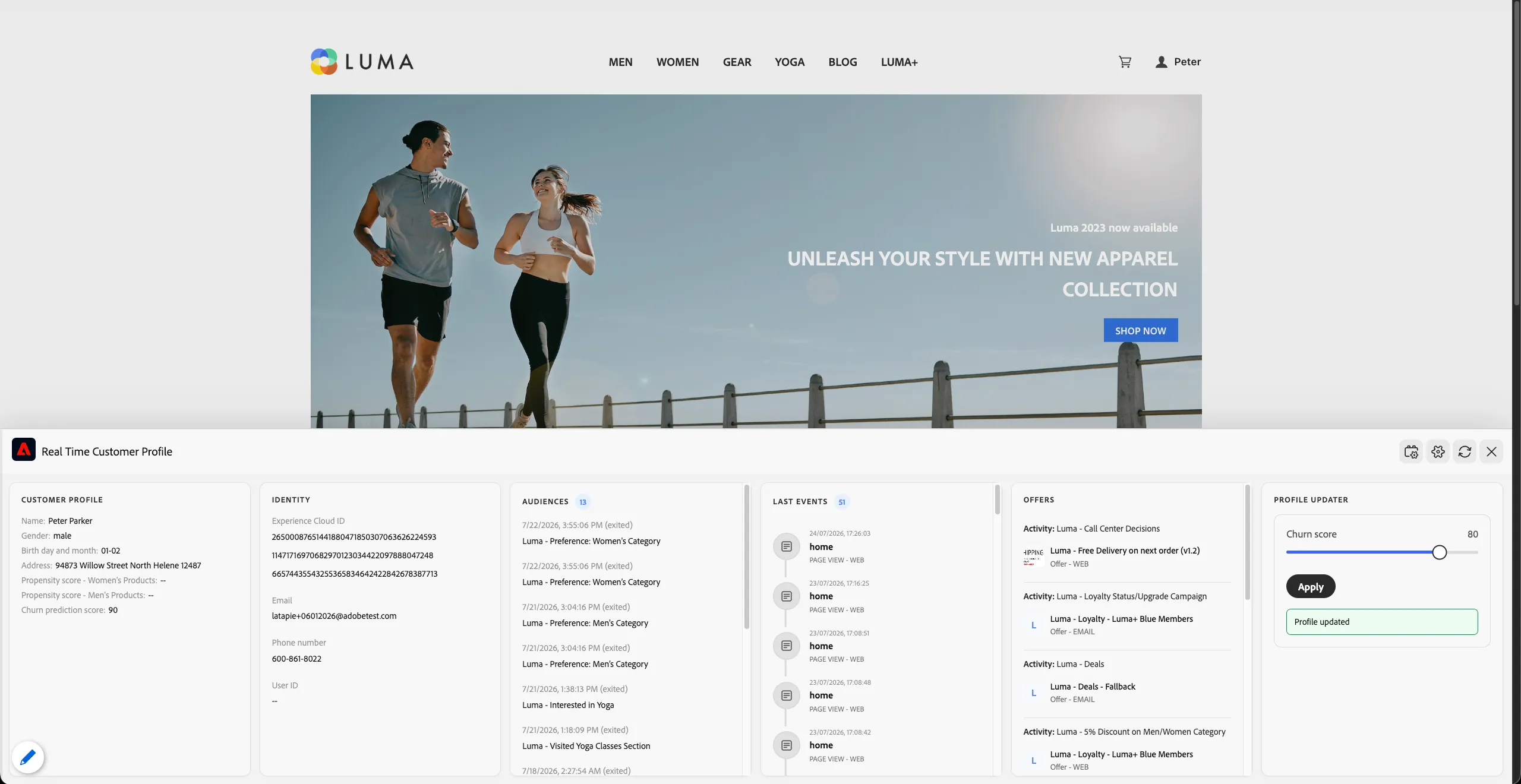Click the blue pencil edit button

click(x=28, y=757)
